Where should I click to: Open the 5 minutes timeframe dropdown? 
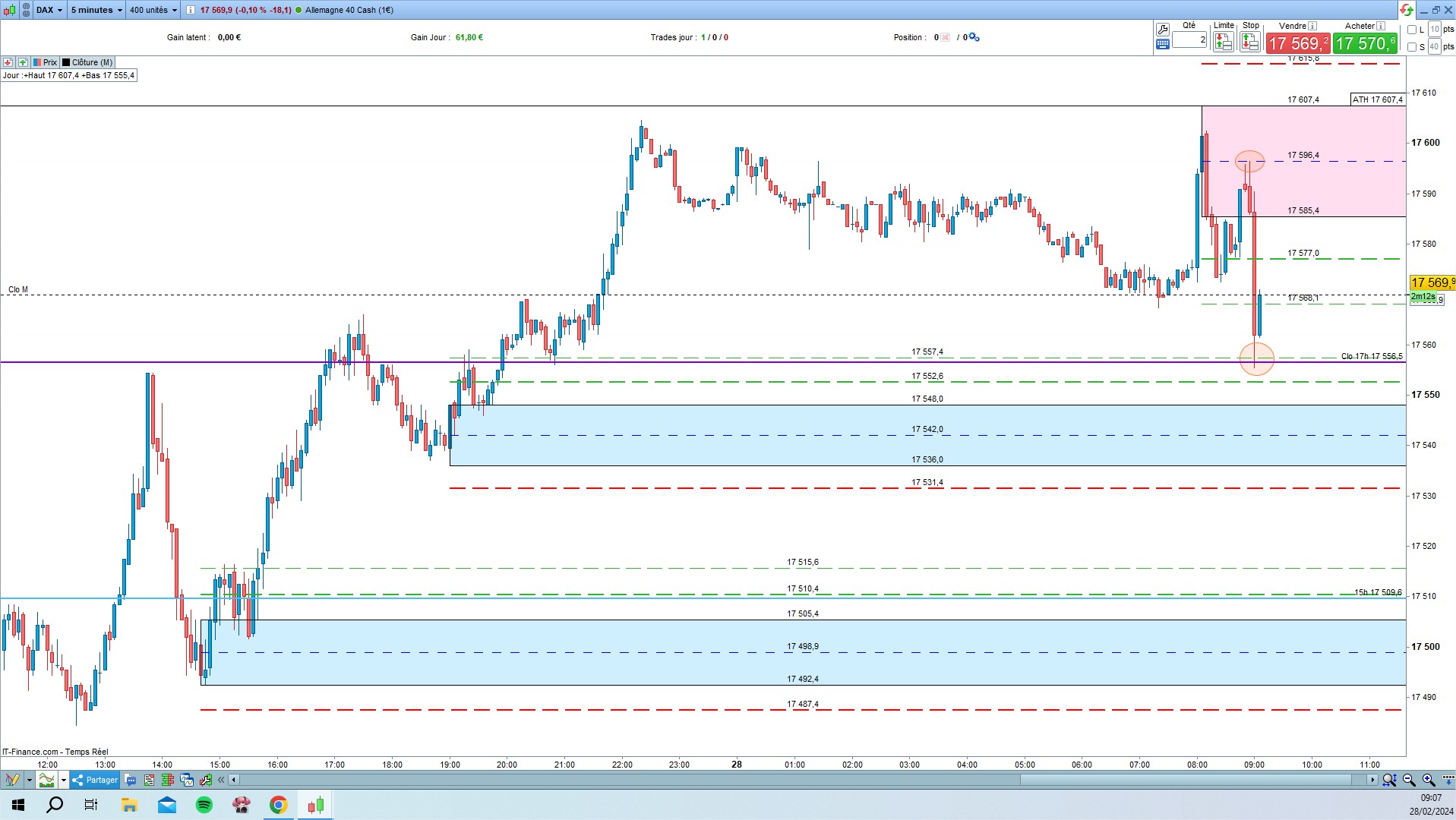tap(96, 10)
